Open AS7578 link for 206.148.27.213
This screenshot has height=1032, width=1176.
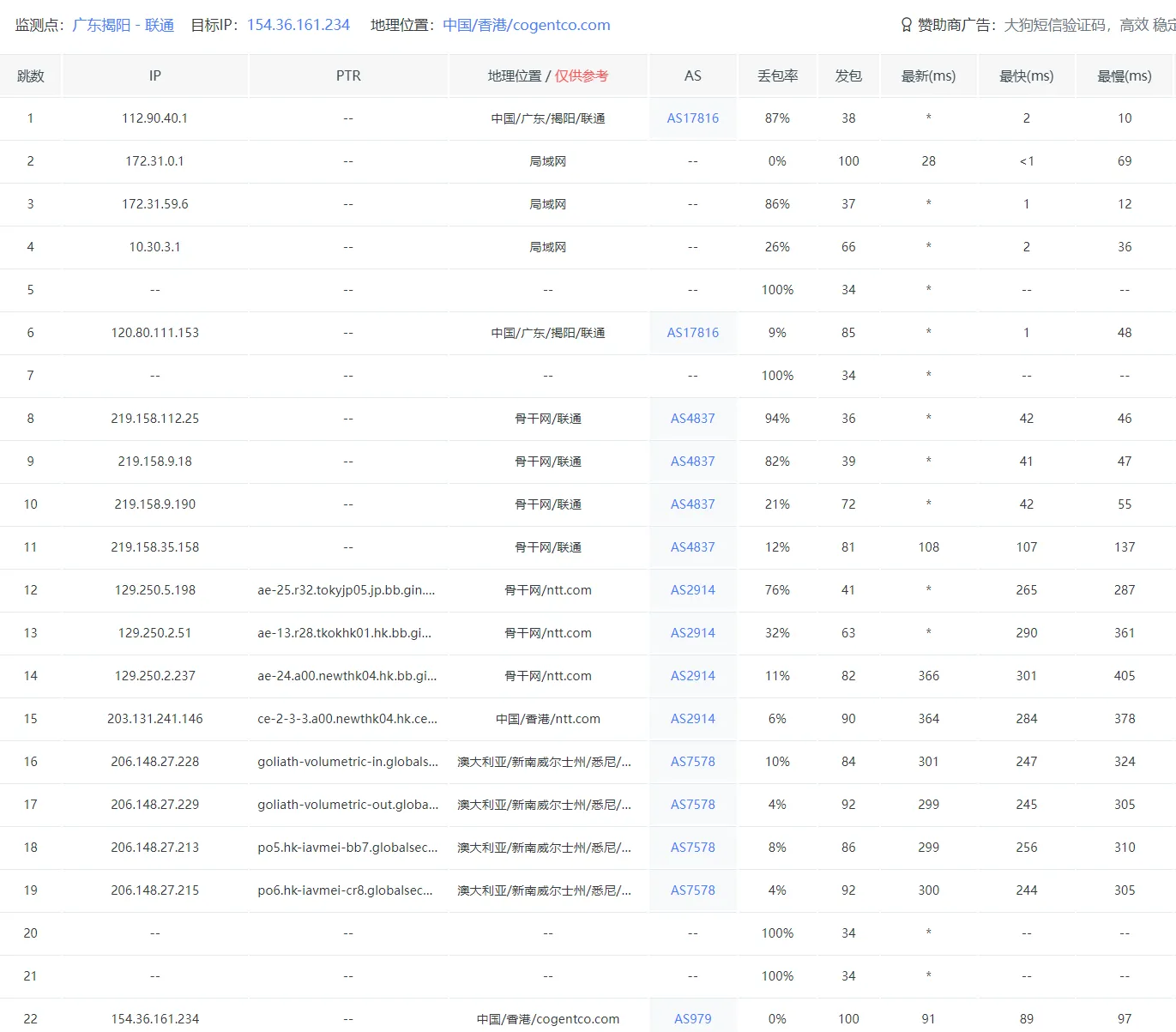[x=693, y=848]
